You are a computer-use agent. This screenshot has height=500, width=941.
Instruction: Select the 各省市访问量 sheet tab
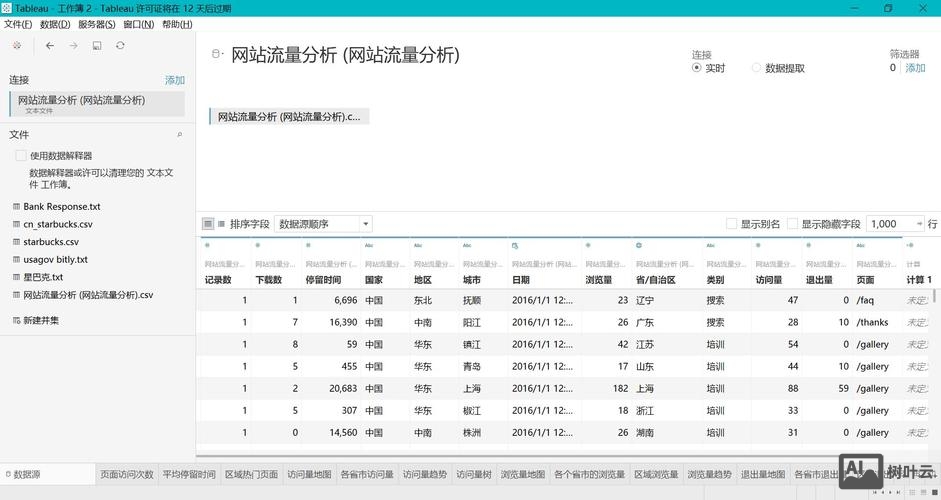coord(367,474)
